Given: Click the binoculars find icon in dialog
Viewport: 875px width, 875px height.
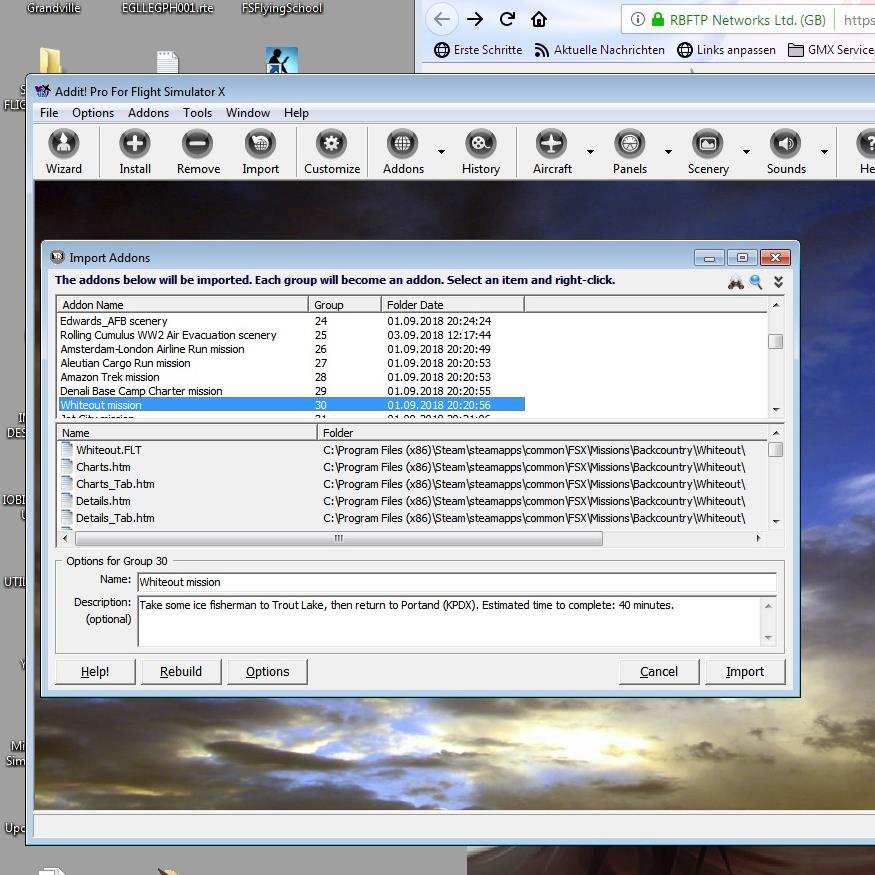Looking at the screenshot, I should (x=735, y=283).
